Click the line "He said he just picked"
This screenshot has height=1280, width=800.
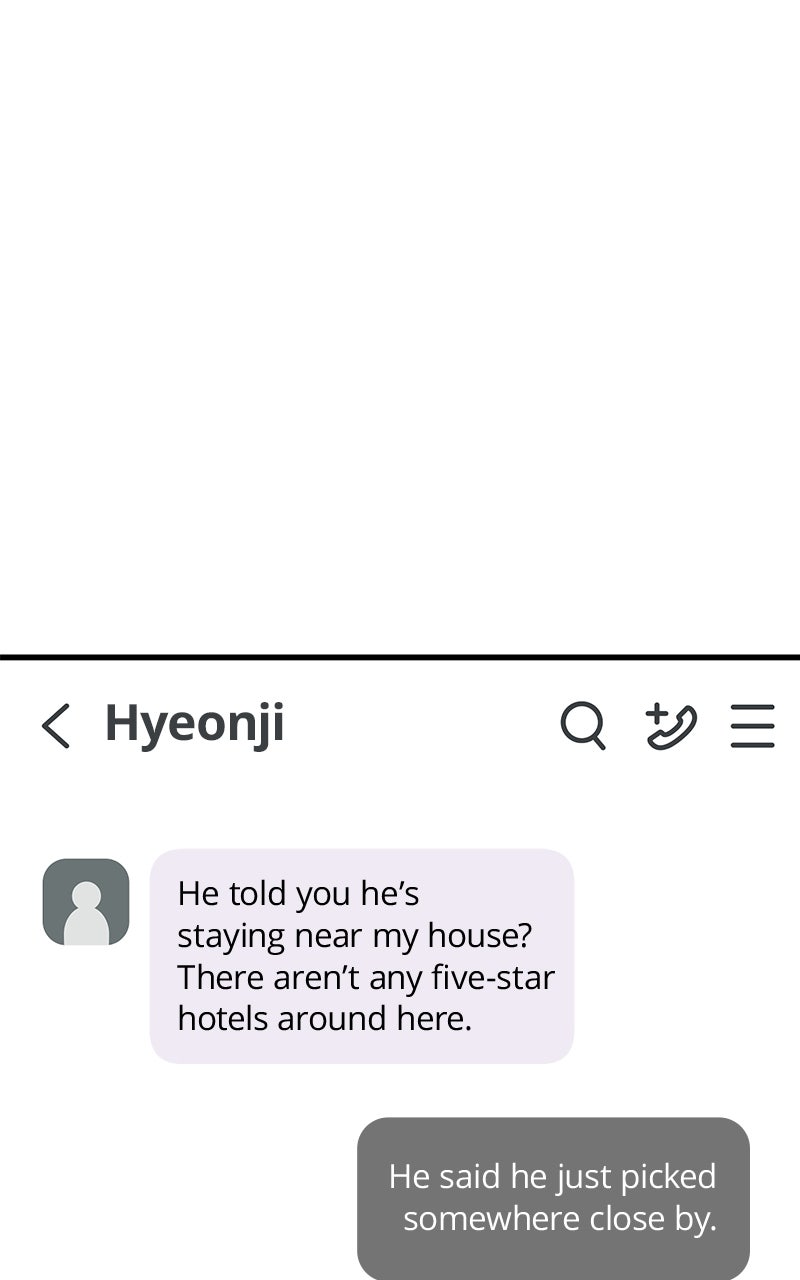[552, 1176]
